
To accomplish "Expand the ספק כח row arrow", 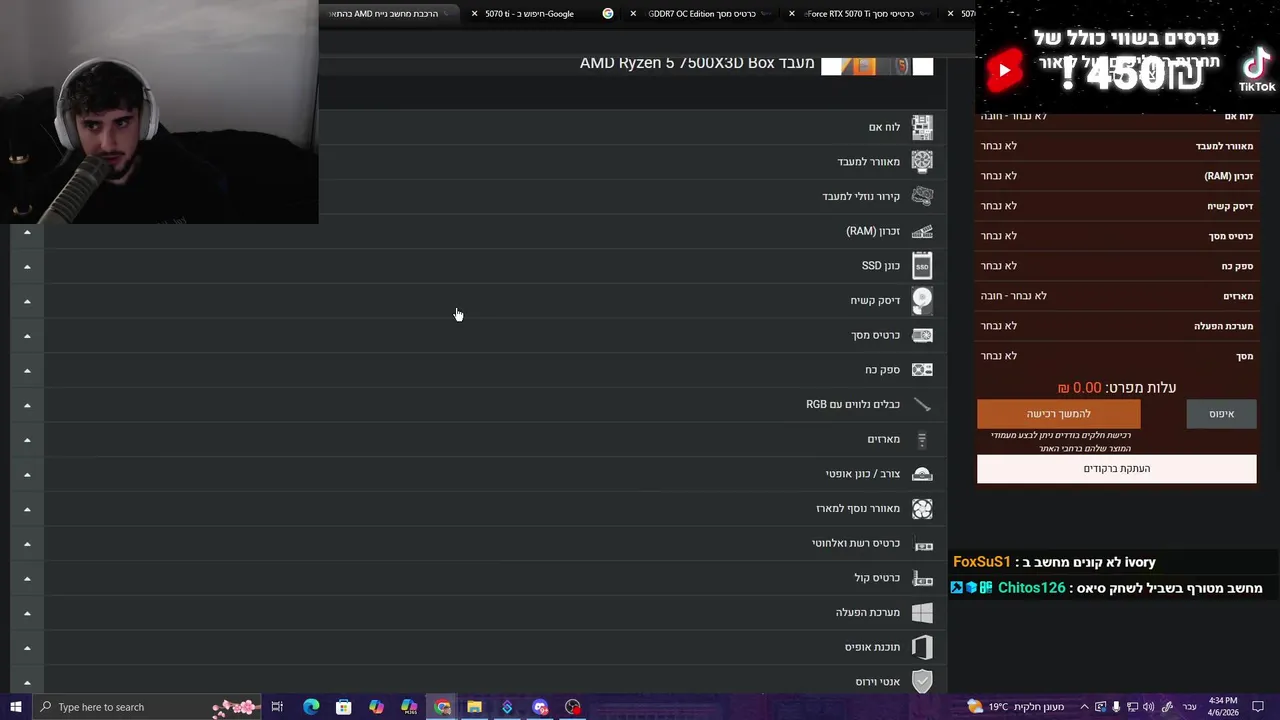I will coord(27,370).
